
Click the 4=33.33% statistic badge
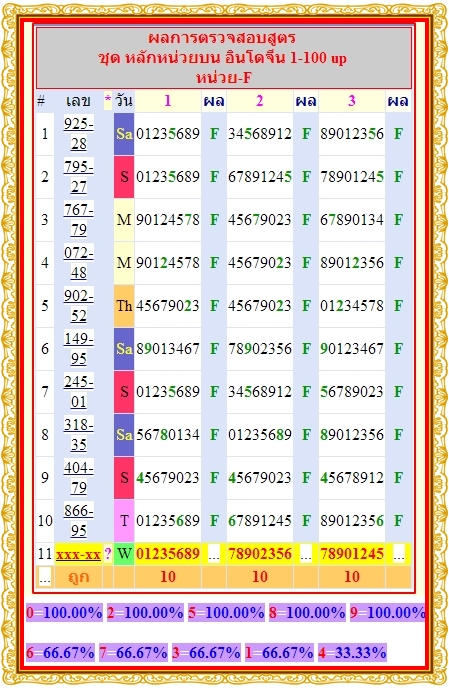point(352,653)
